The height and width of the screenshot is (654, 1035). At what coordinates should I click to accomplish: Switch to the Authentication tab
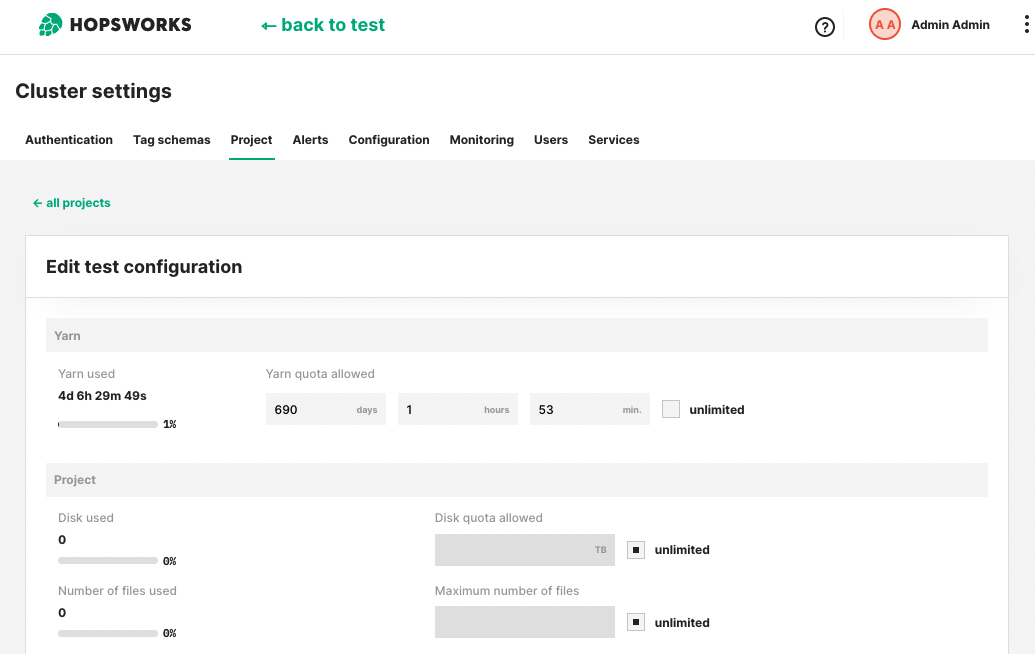(x=69, y=140)
